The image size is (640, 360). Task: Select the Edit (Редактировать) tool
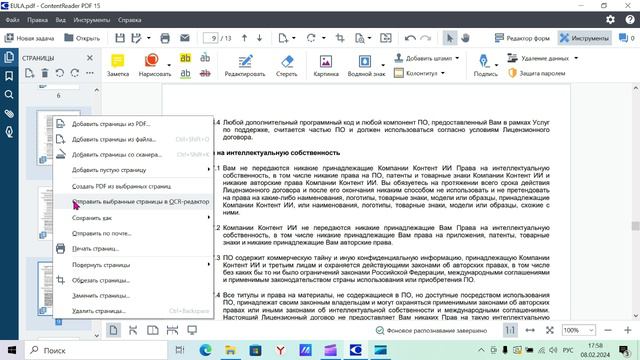tap(245, 65)
